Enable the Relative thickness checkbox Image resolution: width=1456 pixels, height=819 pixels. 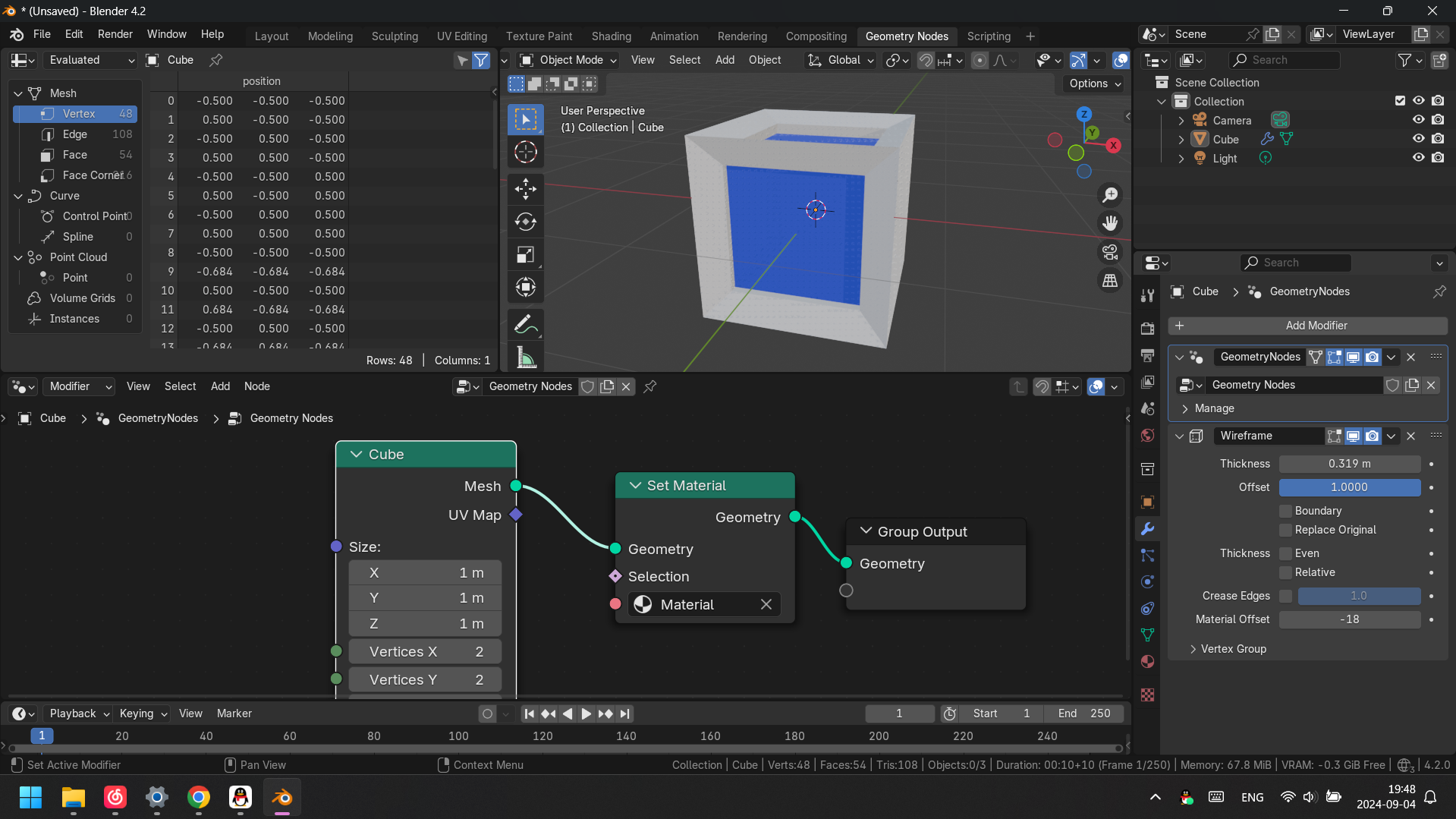coord(1285,572)
